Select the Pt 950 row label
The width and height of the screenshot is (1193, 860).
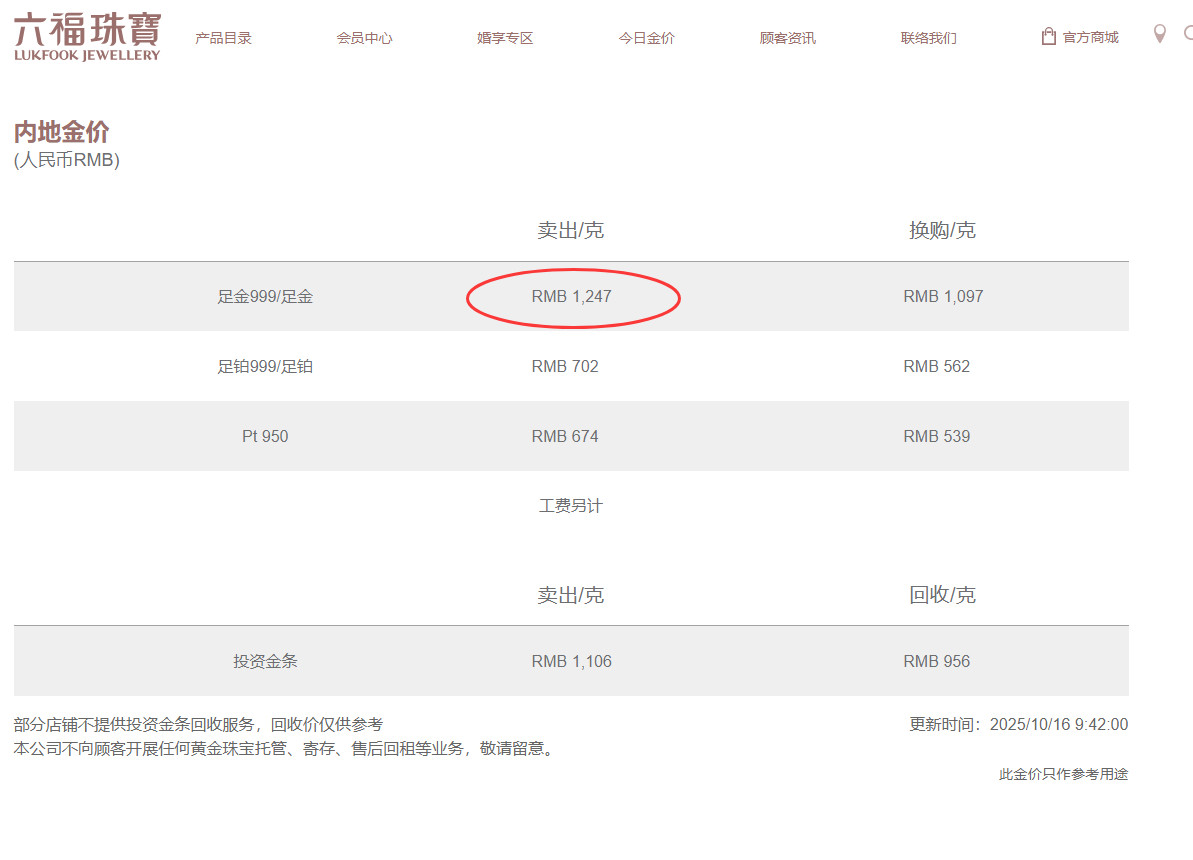coord(265,437)
